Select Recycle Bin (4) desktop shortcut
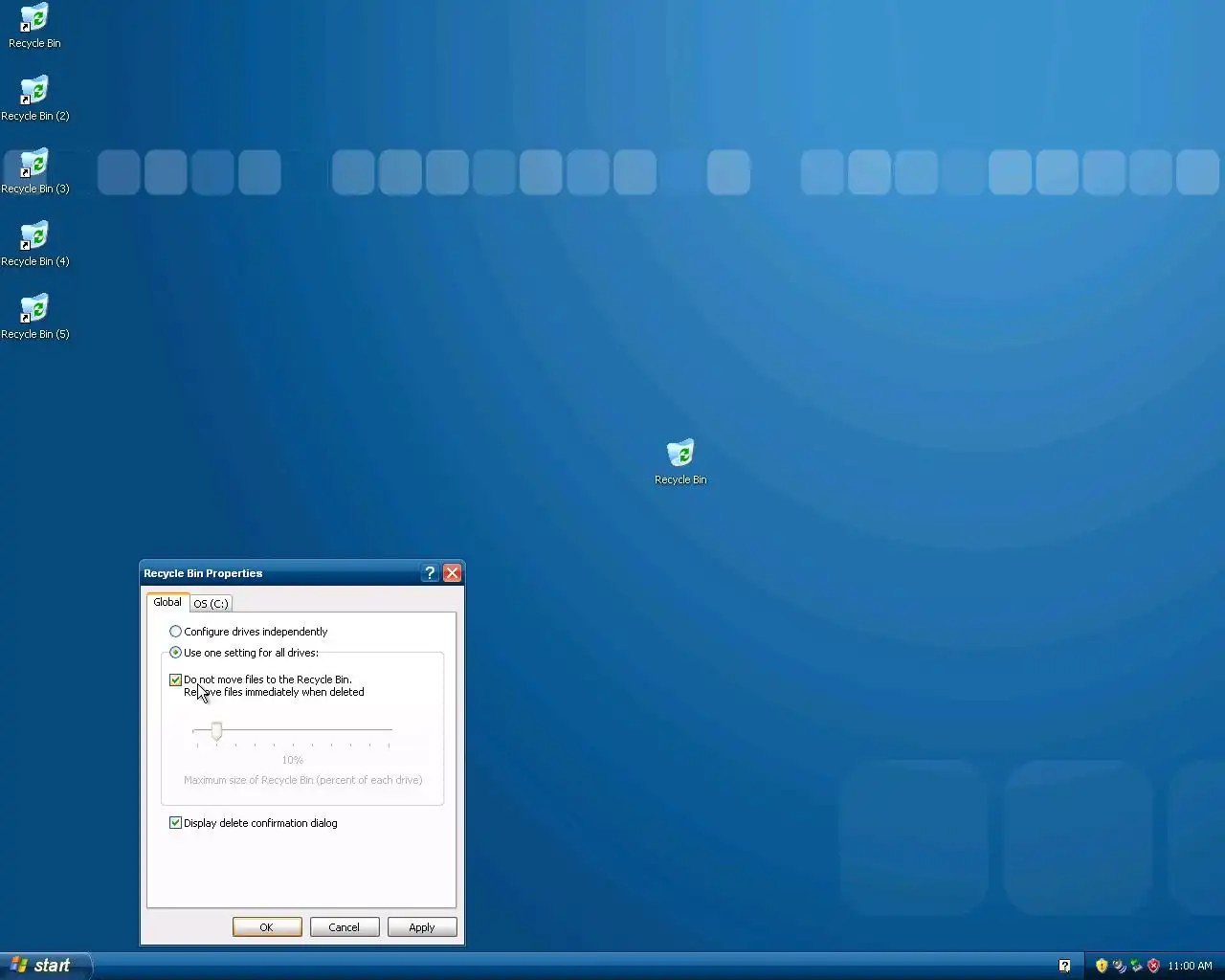The width and height of the screenshot is (1225, 980). [x=34, y=244]
